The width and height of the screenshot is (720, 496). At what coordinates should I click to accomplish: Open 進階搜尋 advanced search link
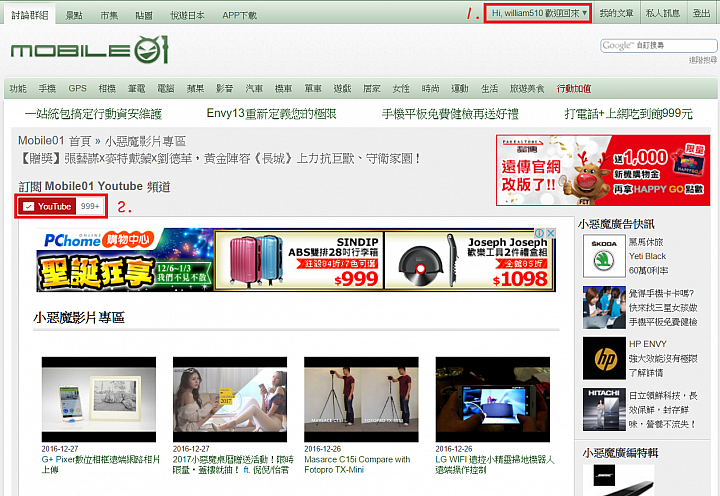(x=703, y=60)
